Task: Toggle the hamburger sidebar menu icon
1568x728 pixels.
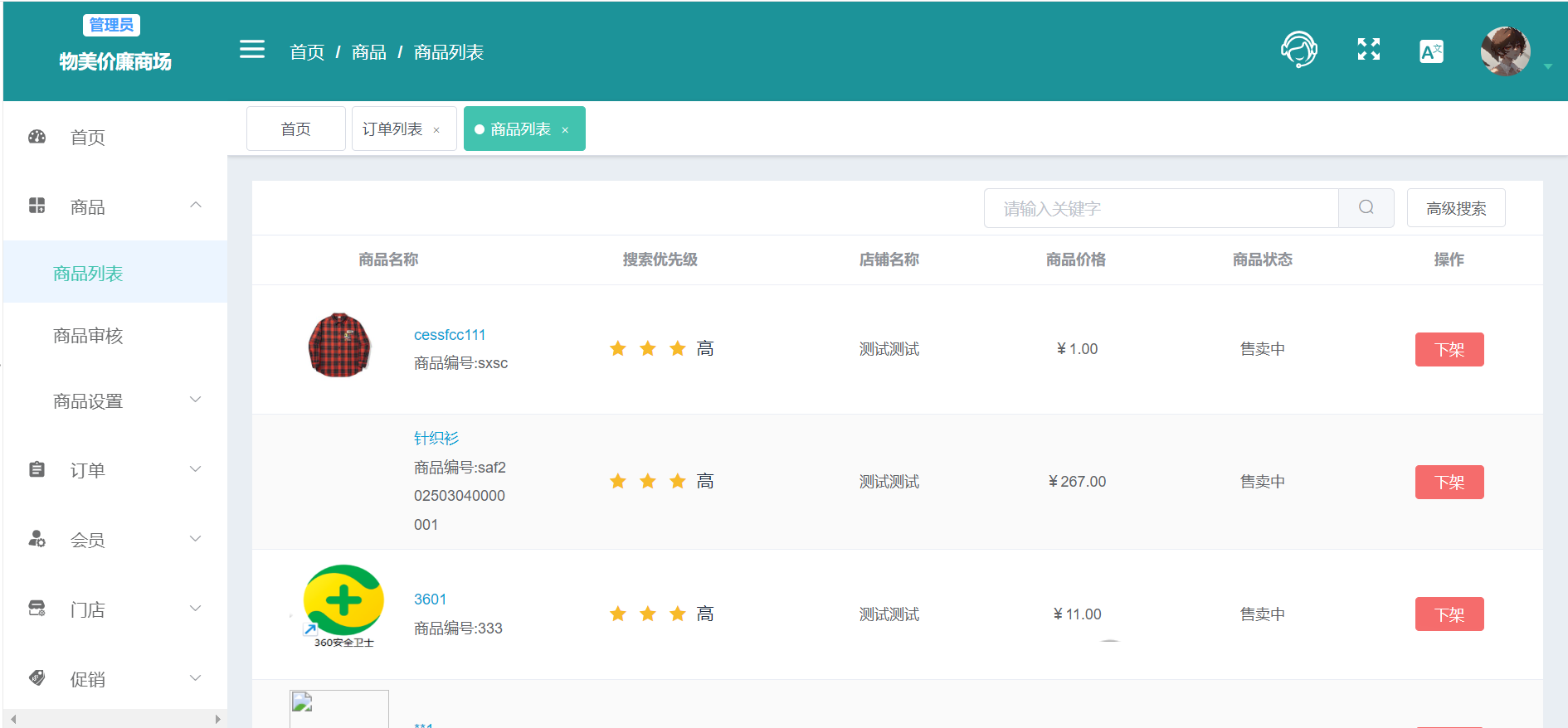Action: pyautogui.click(x=252, y=50)
